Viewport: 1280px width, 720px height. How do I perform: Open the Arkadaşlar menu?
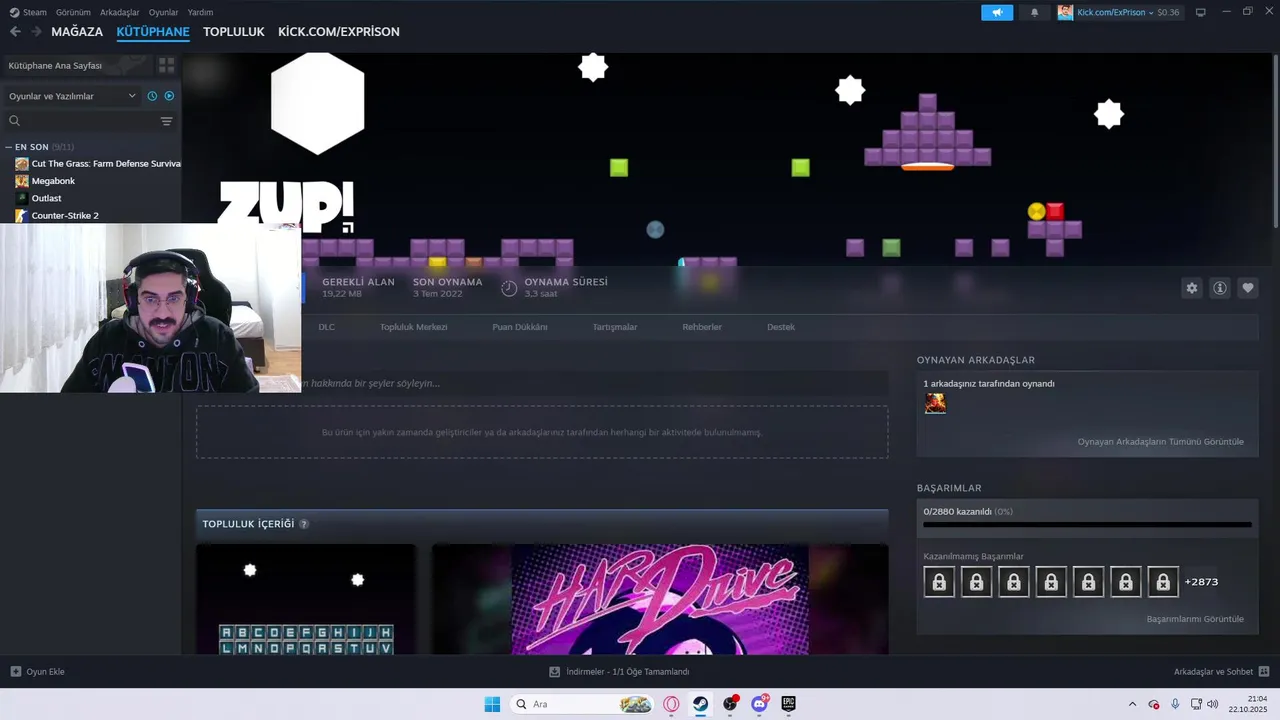120,12
